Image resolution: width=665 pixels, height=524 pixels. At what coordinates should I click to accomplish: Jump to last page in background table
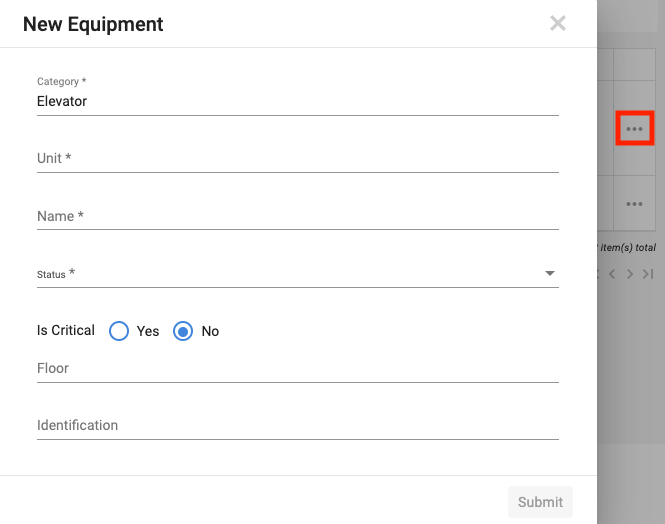pos(648,274)
